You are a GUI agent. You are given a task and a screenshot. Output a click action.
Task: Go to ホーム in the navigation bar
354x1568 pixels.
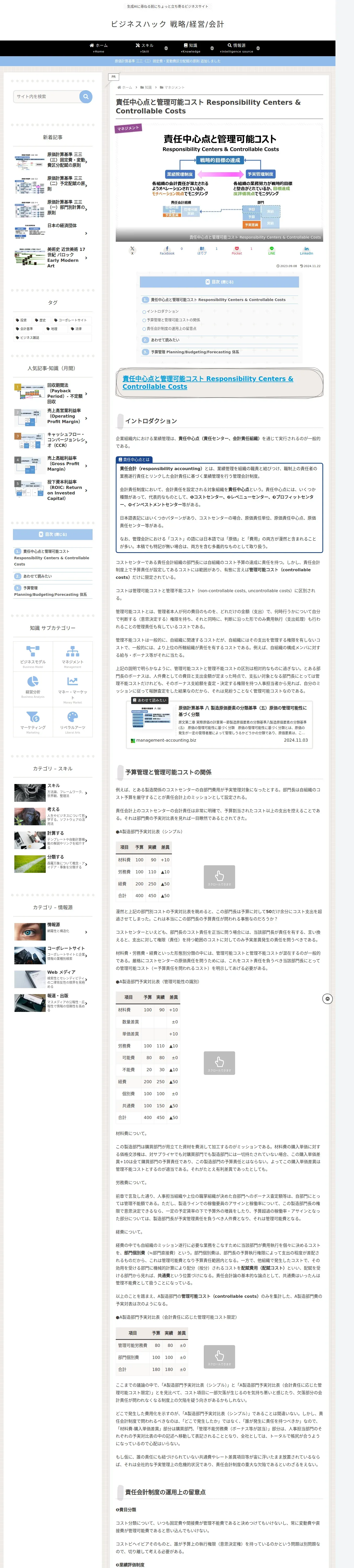pyautogui.click(x=98, y=48)
